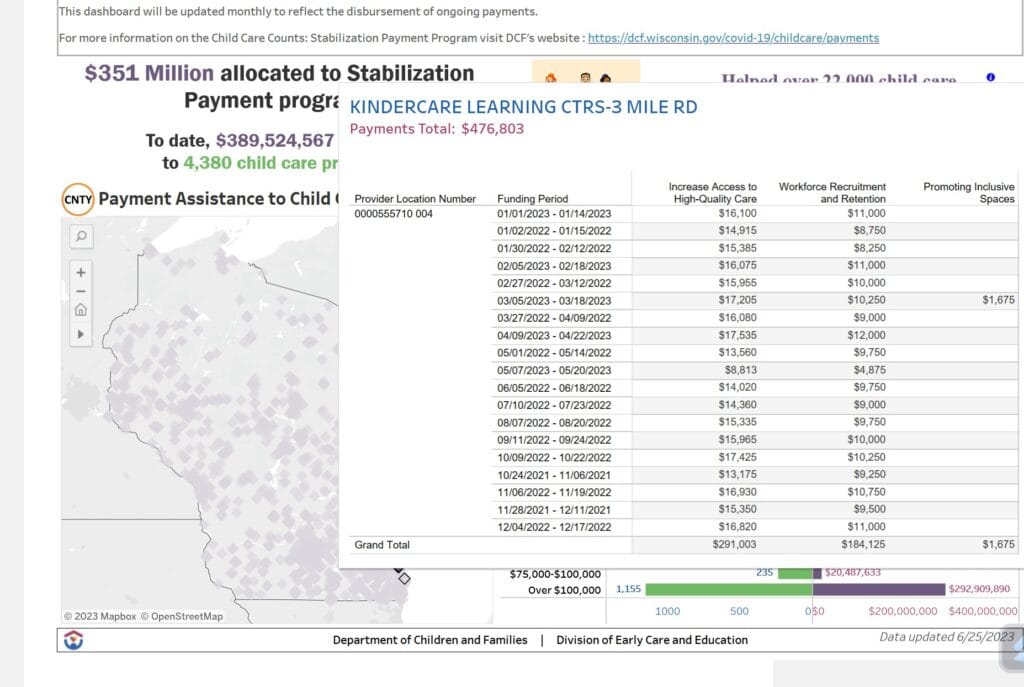The height and width of the screenshot is (687, 1024).
Task: Reset the map with the home icon
Action: coord(81,310)
